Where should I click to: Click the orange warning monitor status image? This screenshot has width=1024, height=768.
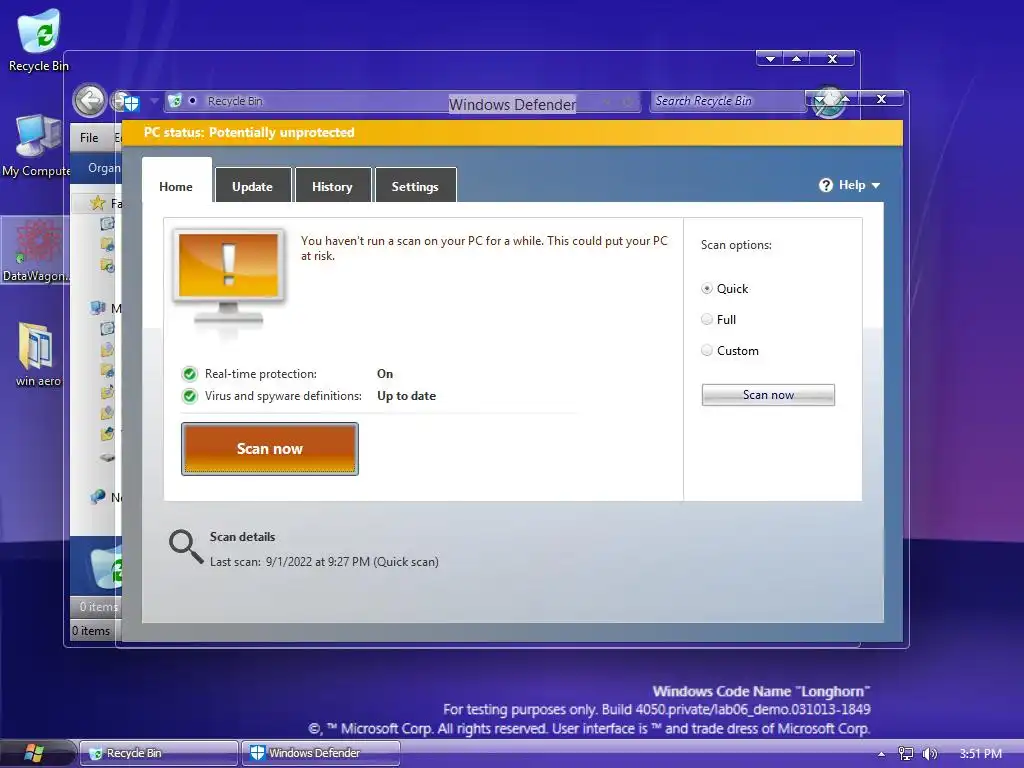tap(229, 278)
